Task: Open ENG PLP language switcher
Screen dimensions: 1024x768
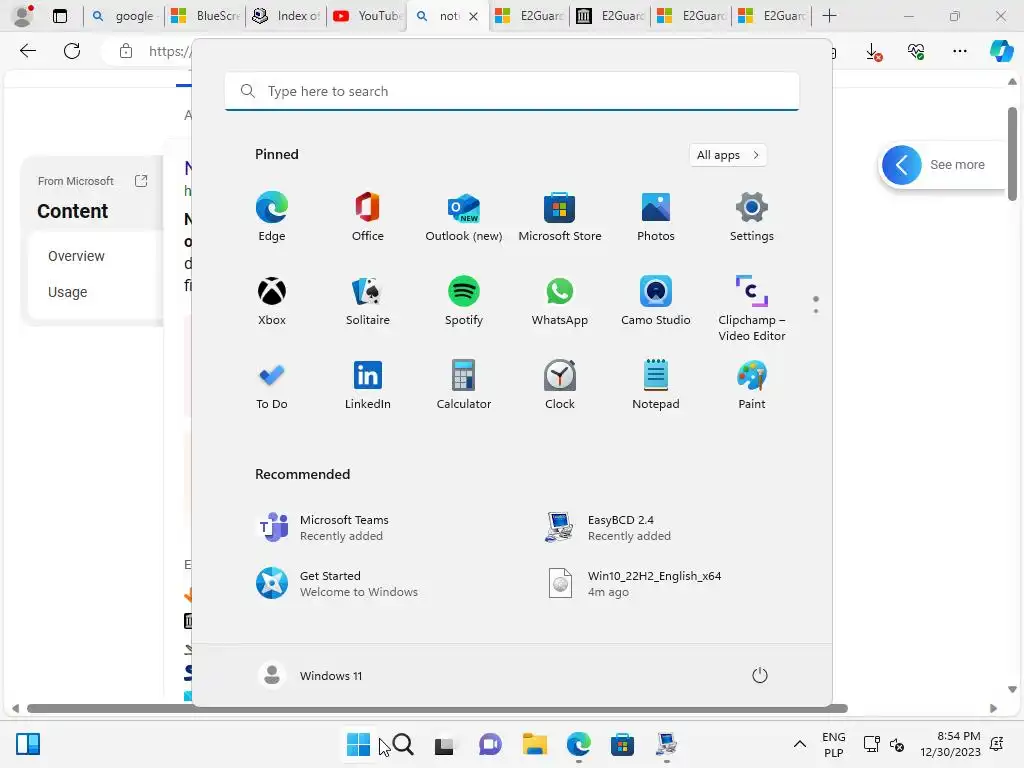Action: [x=834, y=744]
